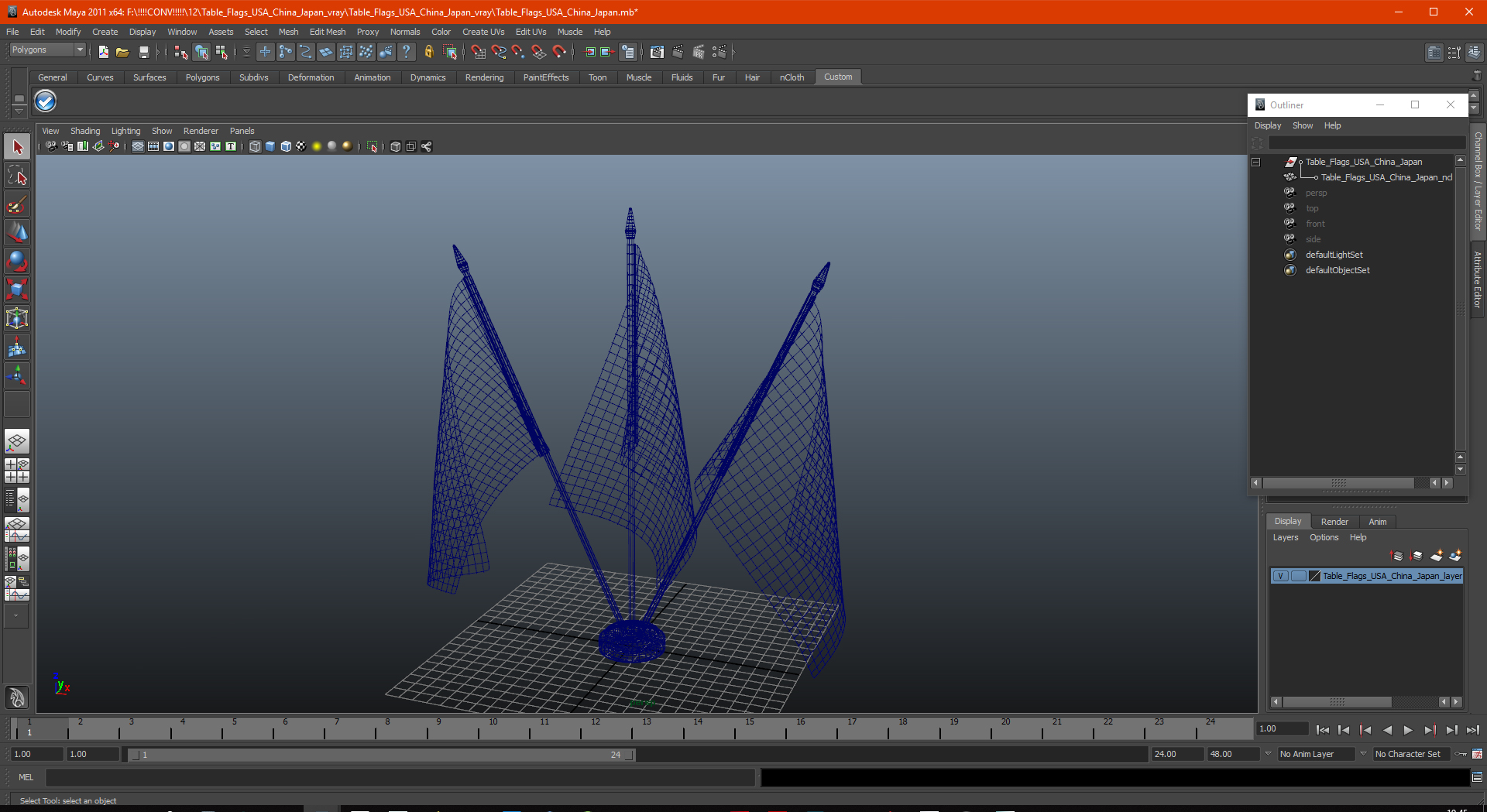Click the Snap to points magnet icon
Screen dimensions: 1487x812
coord(518,52)
